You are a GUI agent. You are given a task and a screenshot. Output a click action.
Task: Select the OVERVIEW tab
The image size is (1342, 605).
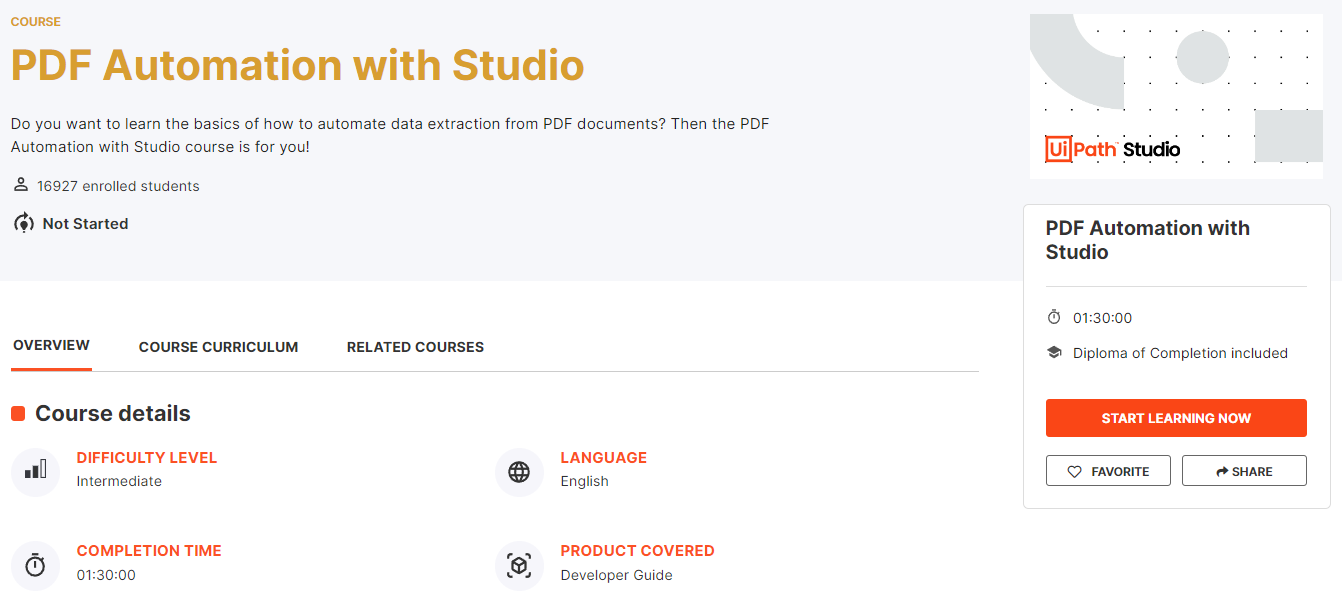pos(51,345)
